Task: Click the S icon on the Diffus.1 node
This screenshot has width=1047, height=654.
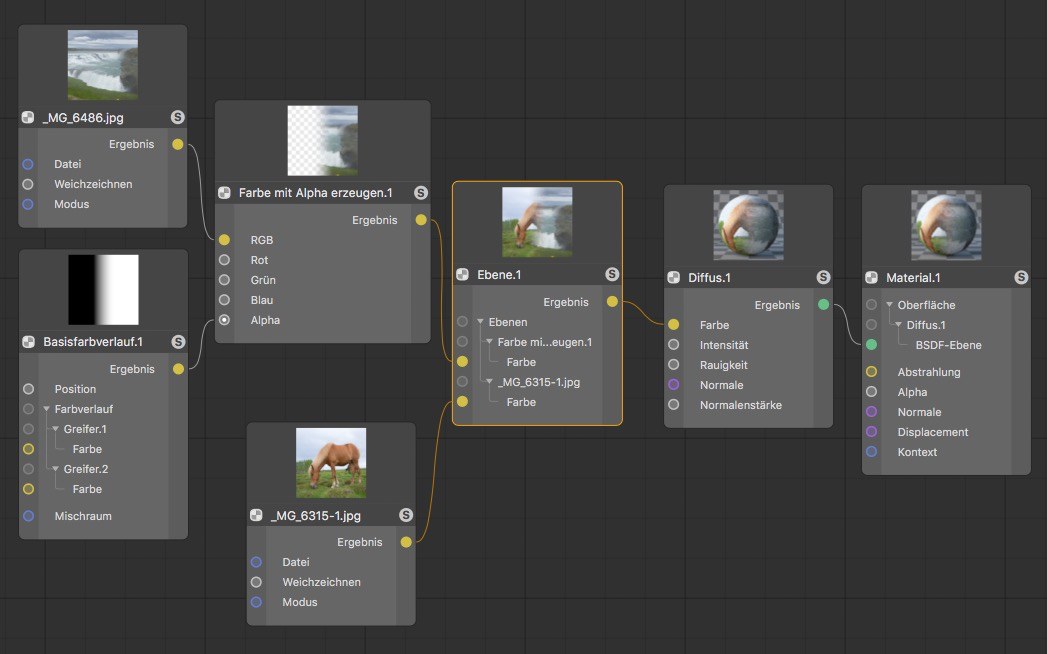Action: (x=822, y=277)
